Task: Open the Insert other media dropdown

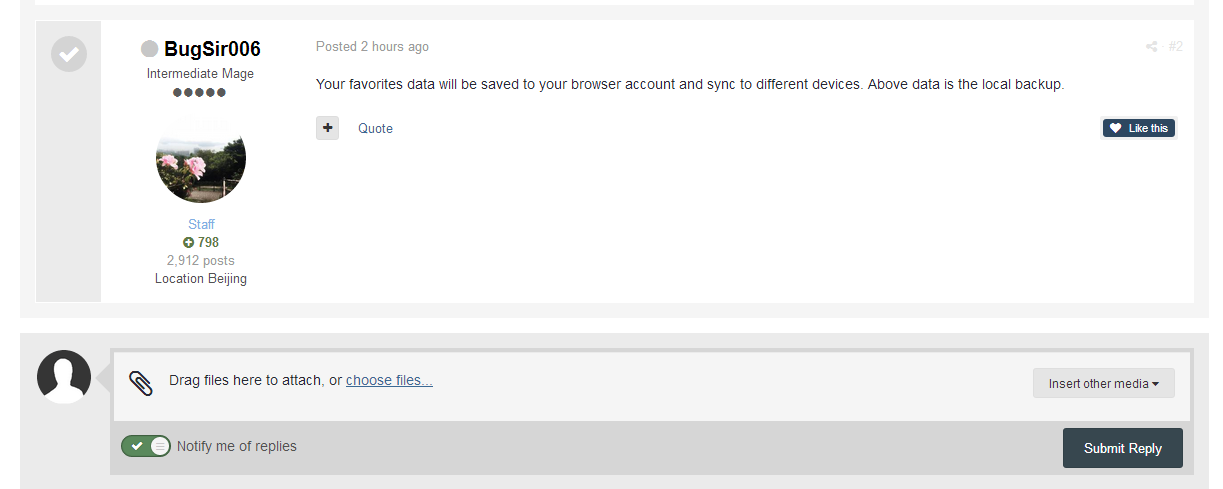Action: coord(1104,383)
